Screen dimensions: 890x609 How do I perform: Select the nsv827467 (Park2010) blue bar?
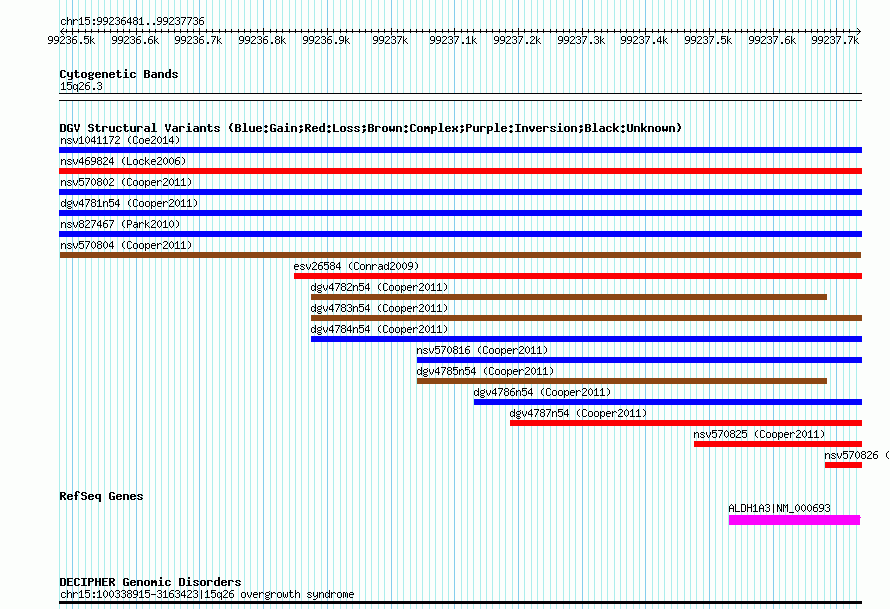460,234
